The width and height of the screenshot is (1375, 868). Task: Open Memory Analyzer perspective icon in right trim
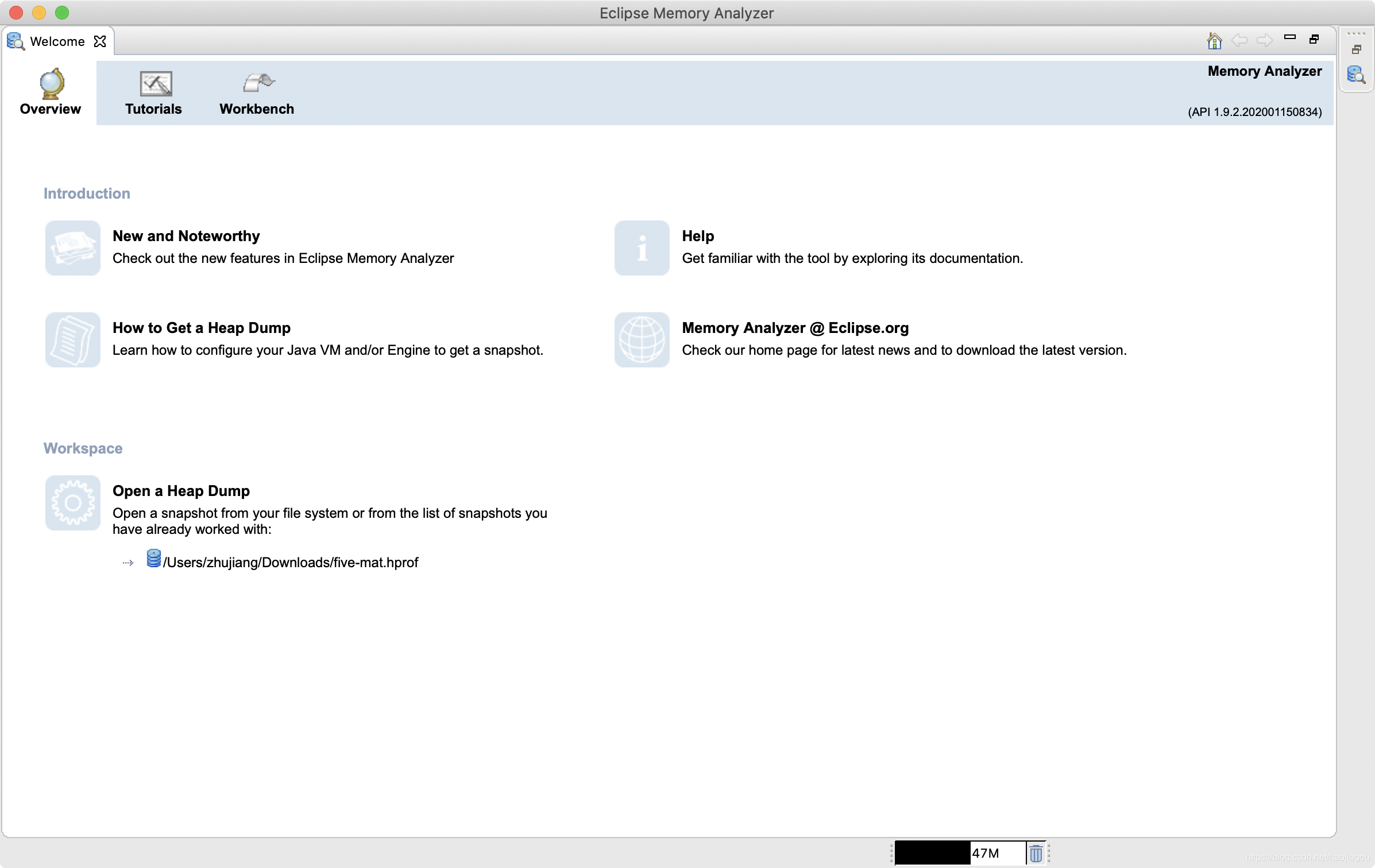pos(1356,75)
